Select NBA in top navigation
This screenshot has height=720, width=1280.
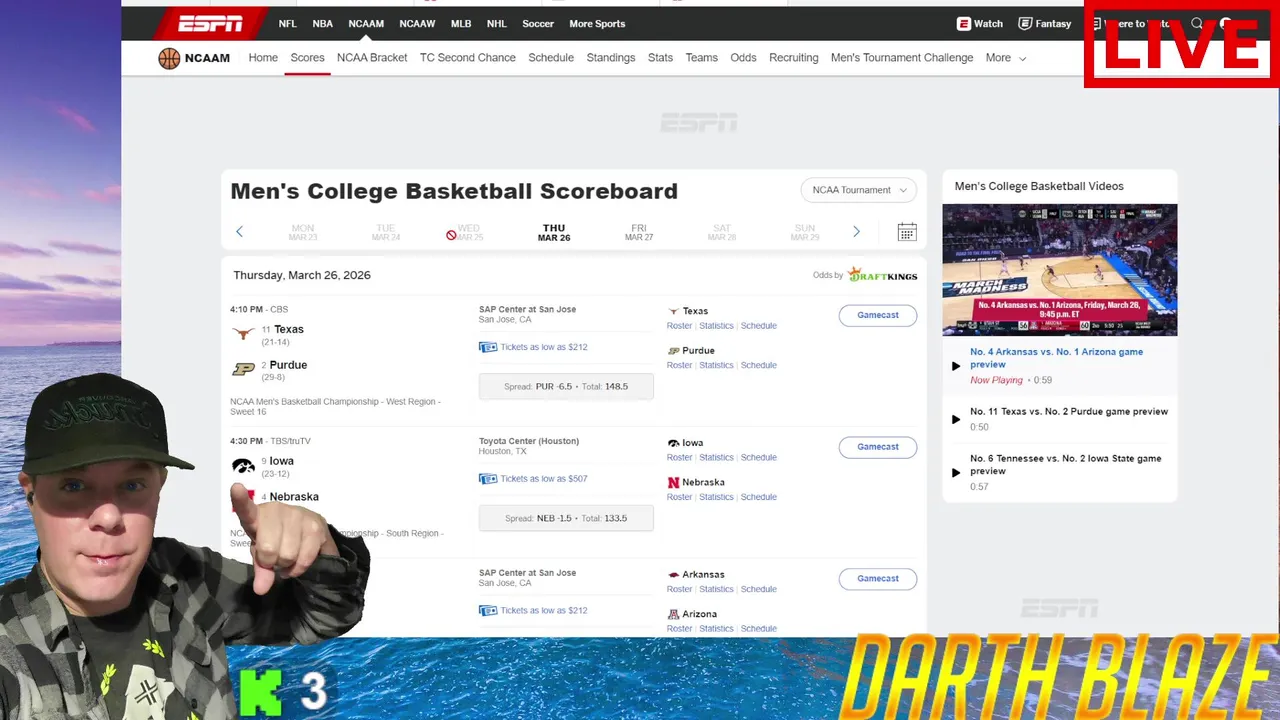[322, 24]
